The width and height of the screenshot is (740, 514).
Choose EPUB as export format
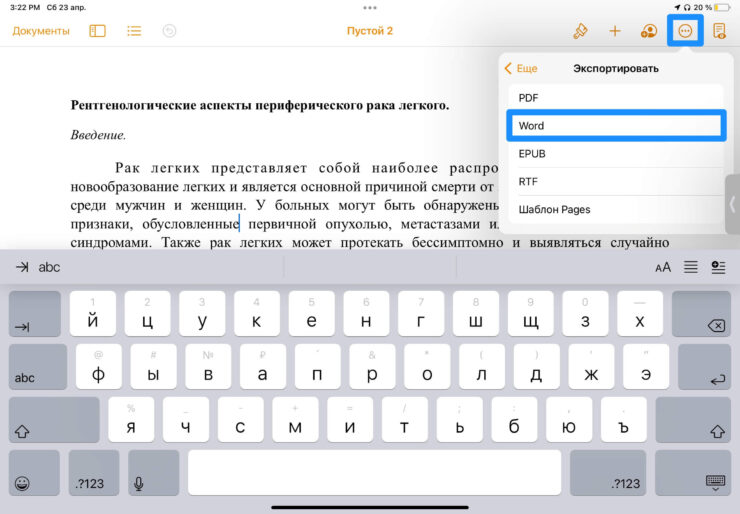(616, 153)
